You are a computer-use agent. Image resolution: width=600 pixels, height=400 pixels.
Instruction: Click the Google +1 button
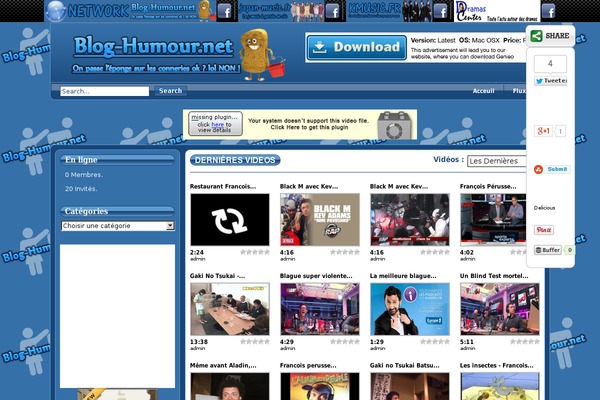click(543, 131)
